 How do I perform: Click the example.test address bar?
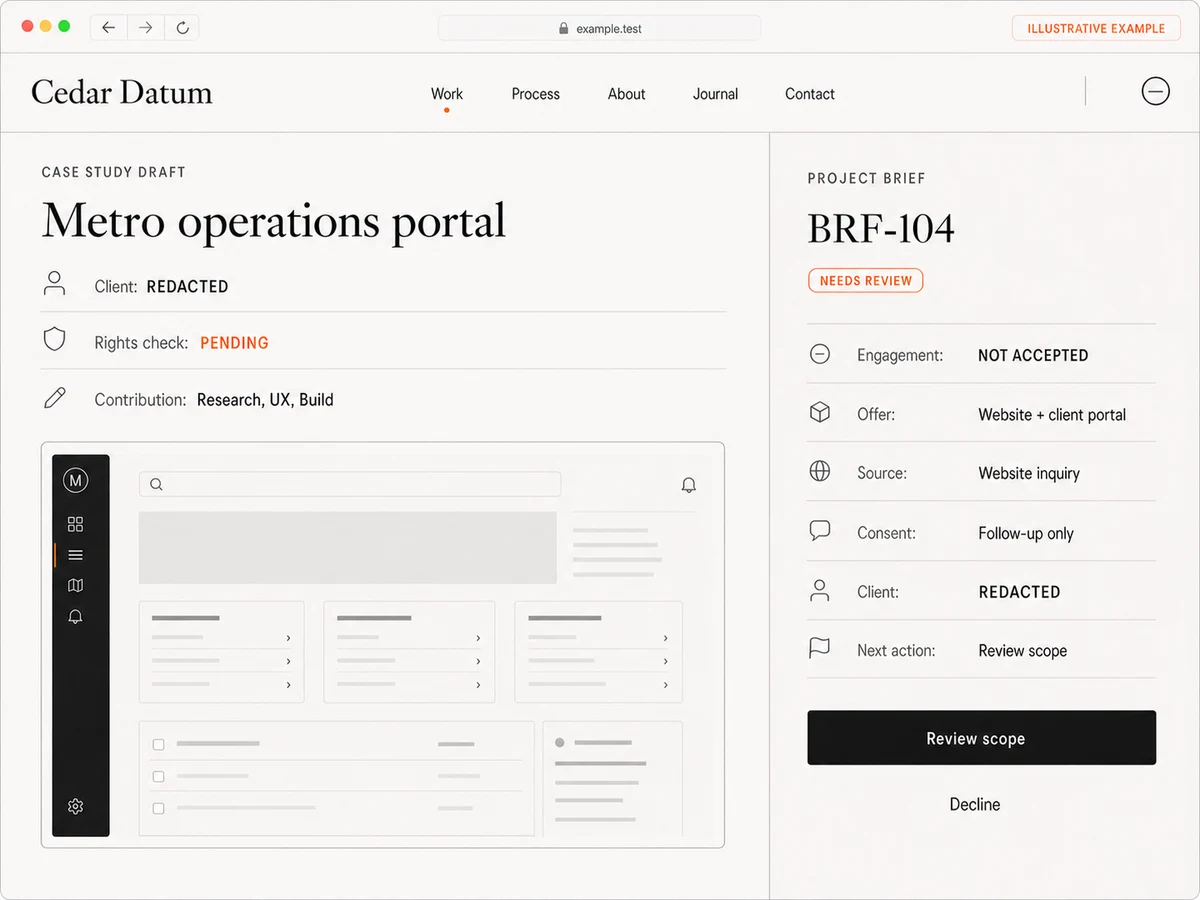click(x=599, y=28)
